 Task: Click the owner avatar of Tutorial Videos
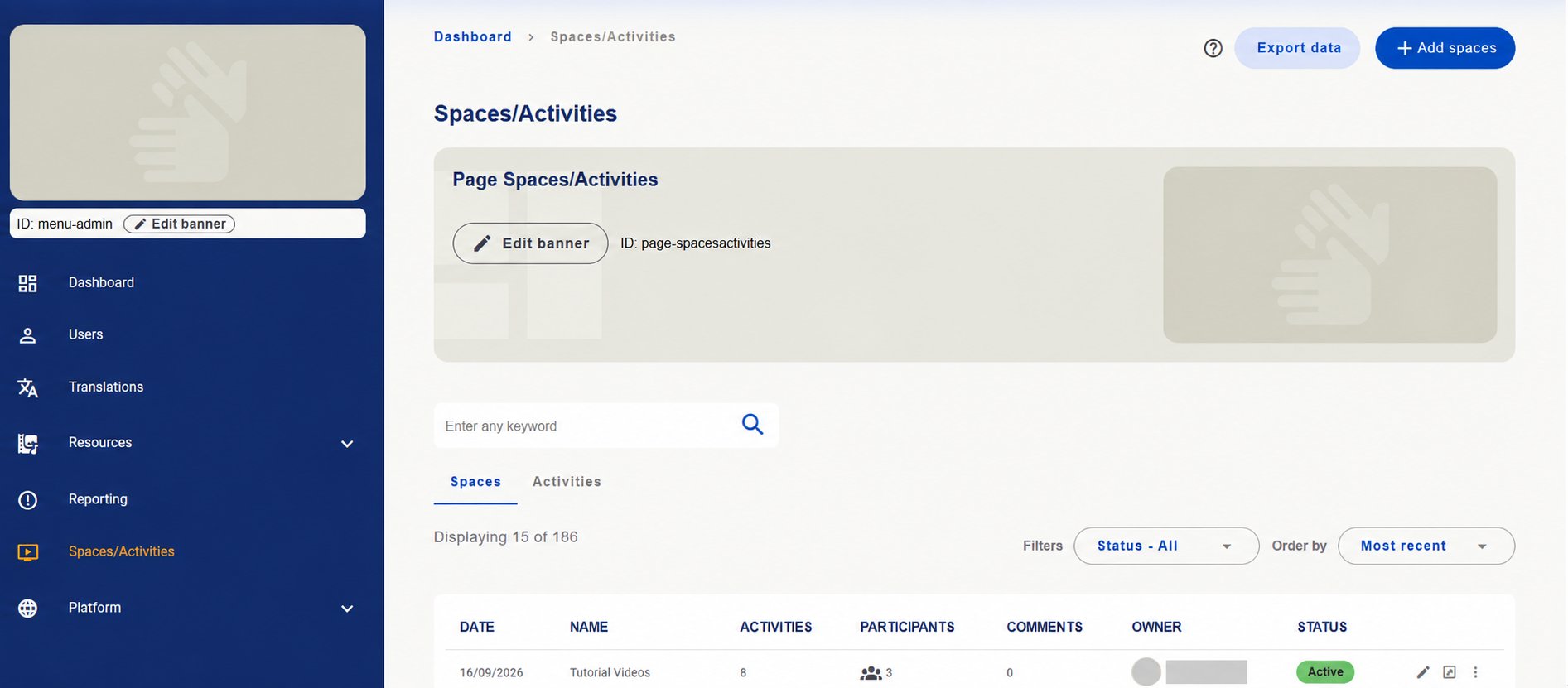(x=1146, y=671)
